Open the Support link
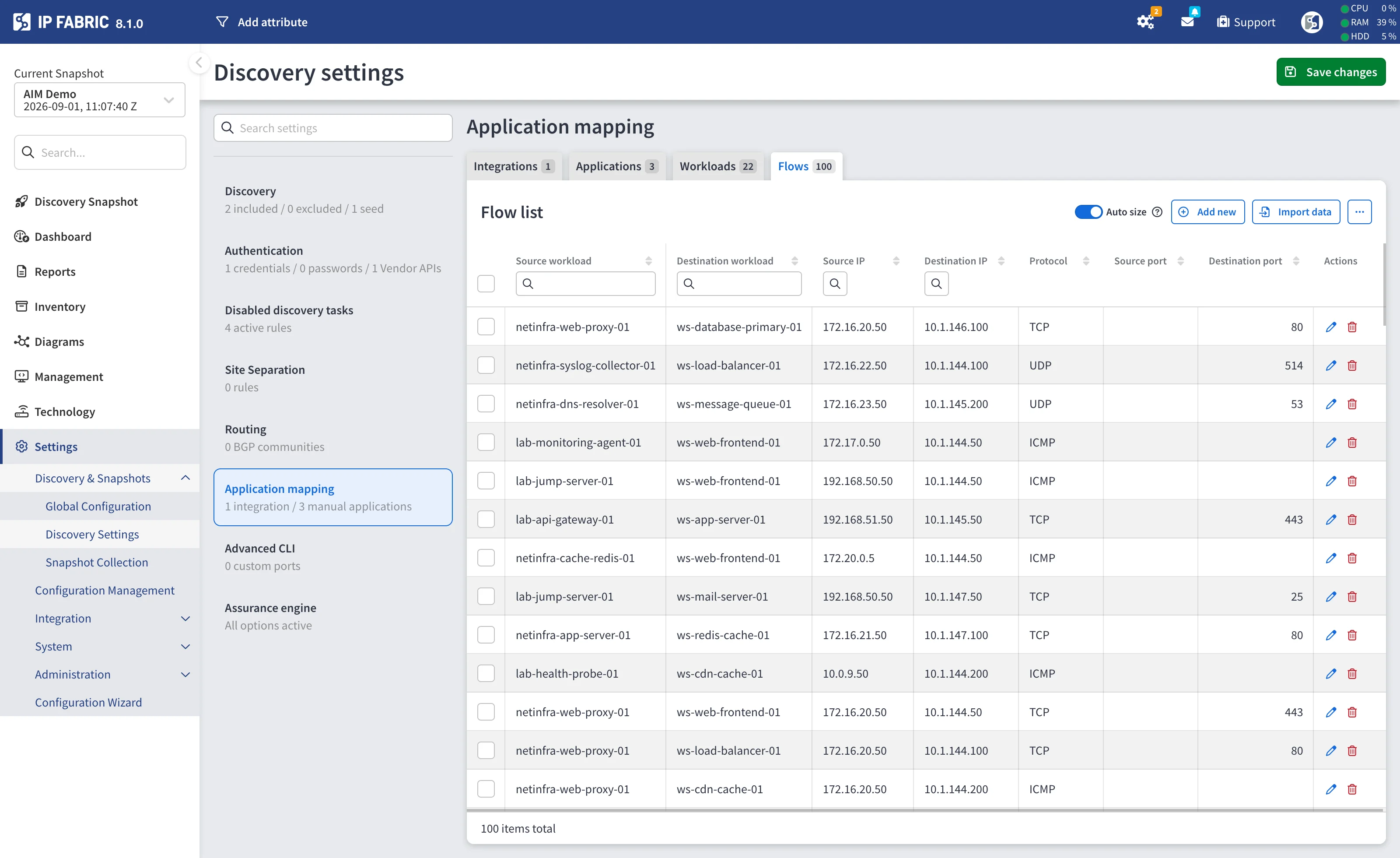The height and width of the screenshot is (858, 1400). click(1246, 21)
